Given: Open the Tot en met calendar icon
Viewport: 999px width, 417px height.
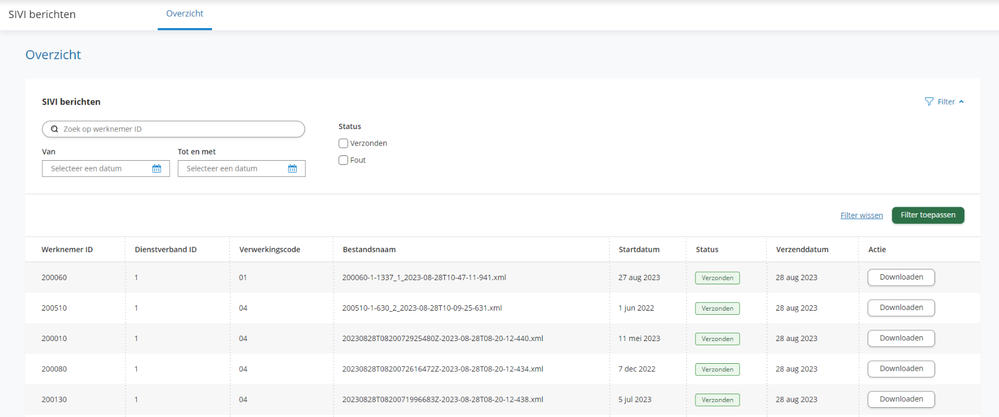Looking at the screenshot, I should 292,169.
